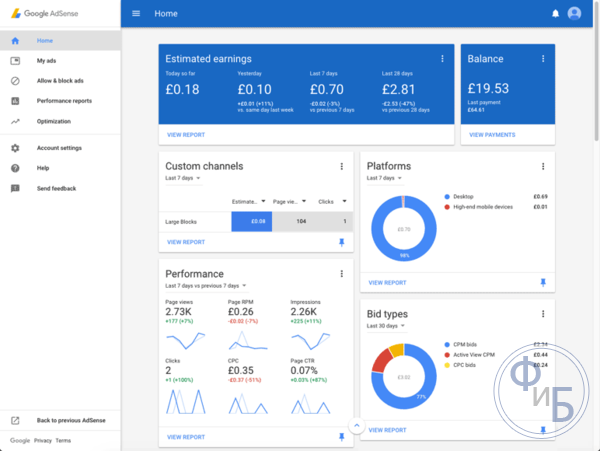Click the Google AdSense logo
Screen dimensions: 600x451
click(44, 13)
